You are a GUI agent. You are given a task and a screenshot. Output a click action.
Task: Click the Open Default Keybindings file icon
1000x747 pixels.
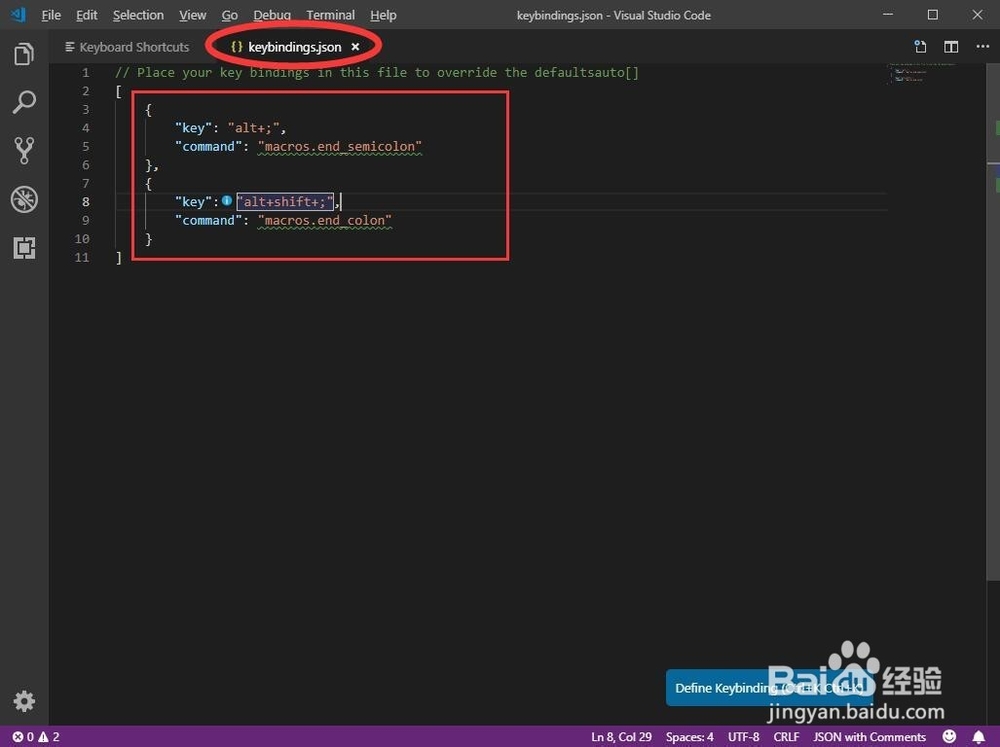point(920,47)
